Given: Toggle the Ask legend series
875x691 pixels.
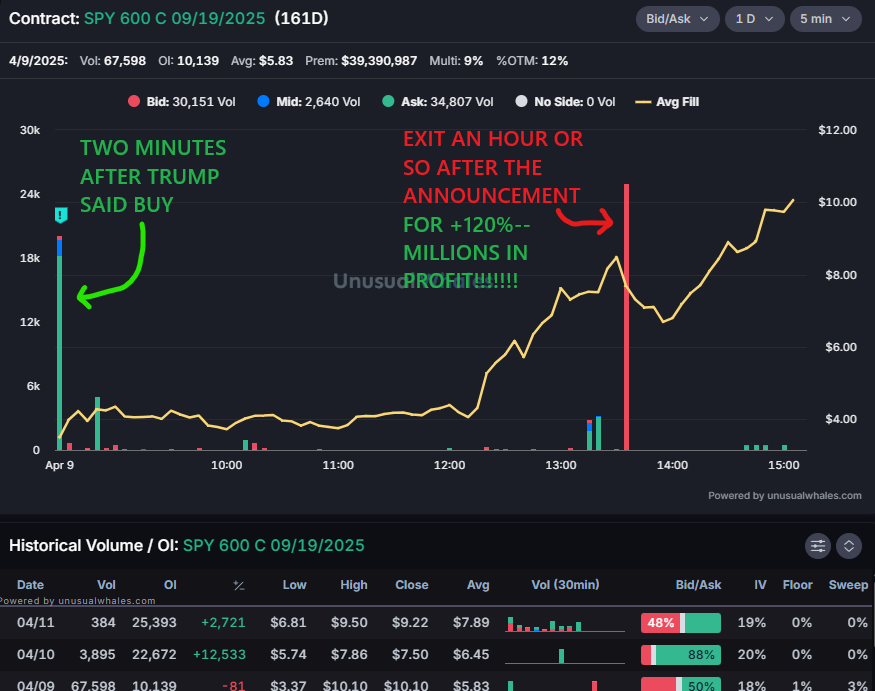Looking at the screenshot, I should 438,102.
